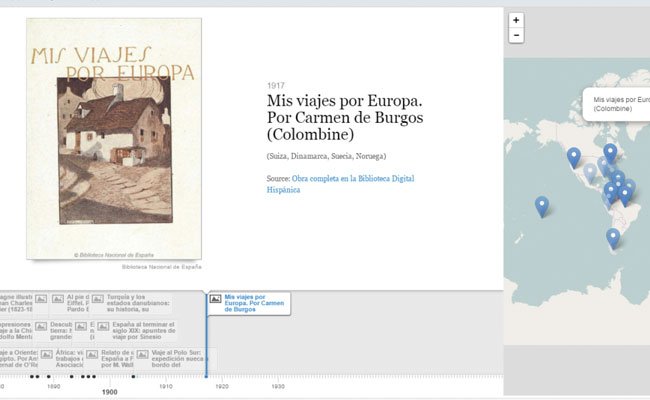The width and height of the screenshot is (650, 400).
Task: Zoom in on the map
Action: (516, 20)
